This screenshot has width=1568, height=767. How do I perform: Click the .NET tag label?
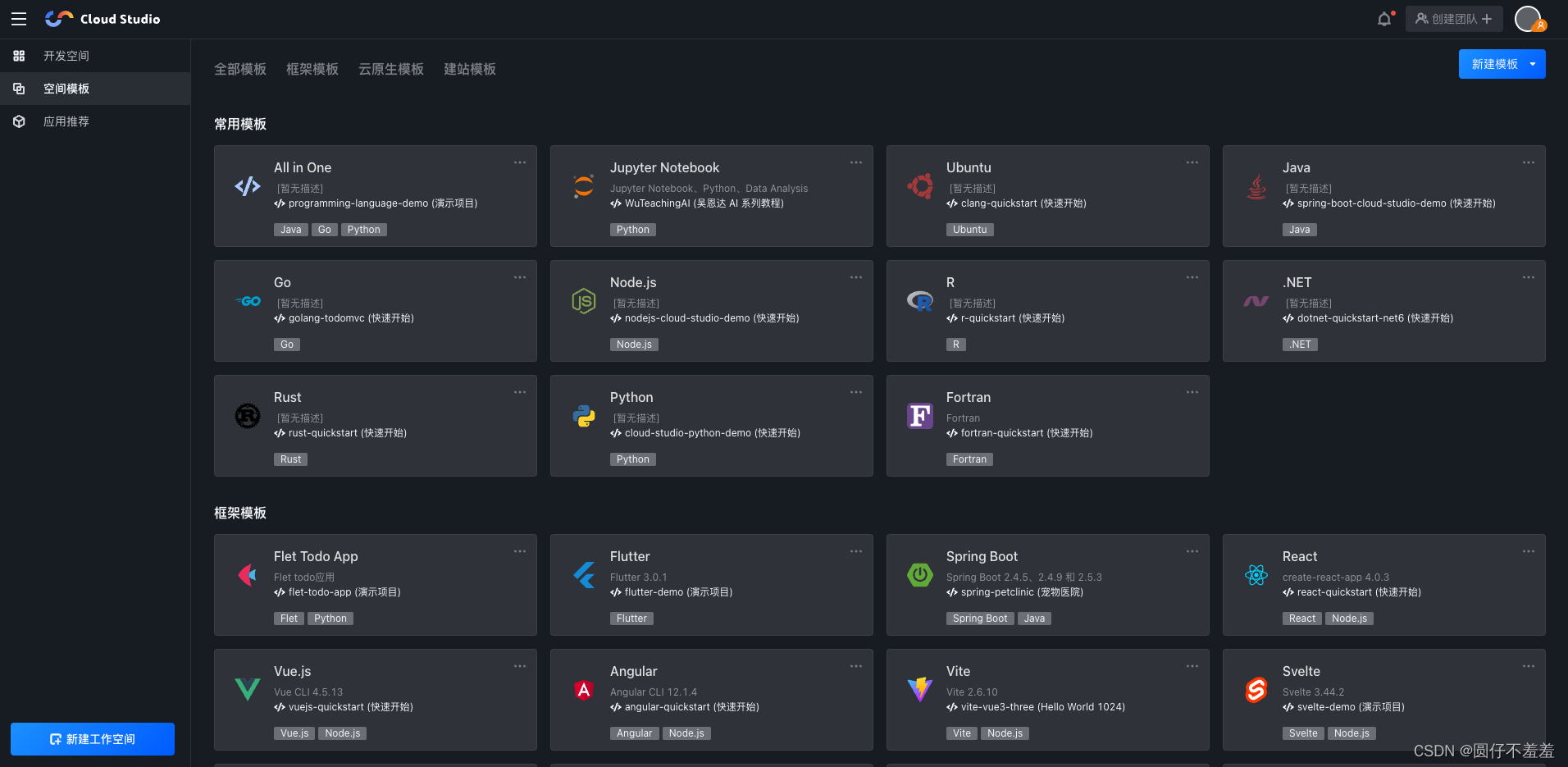pos(1300,345)
